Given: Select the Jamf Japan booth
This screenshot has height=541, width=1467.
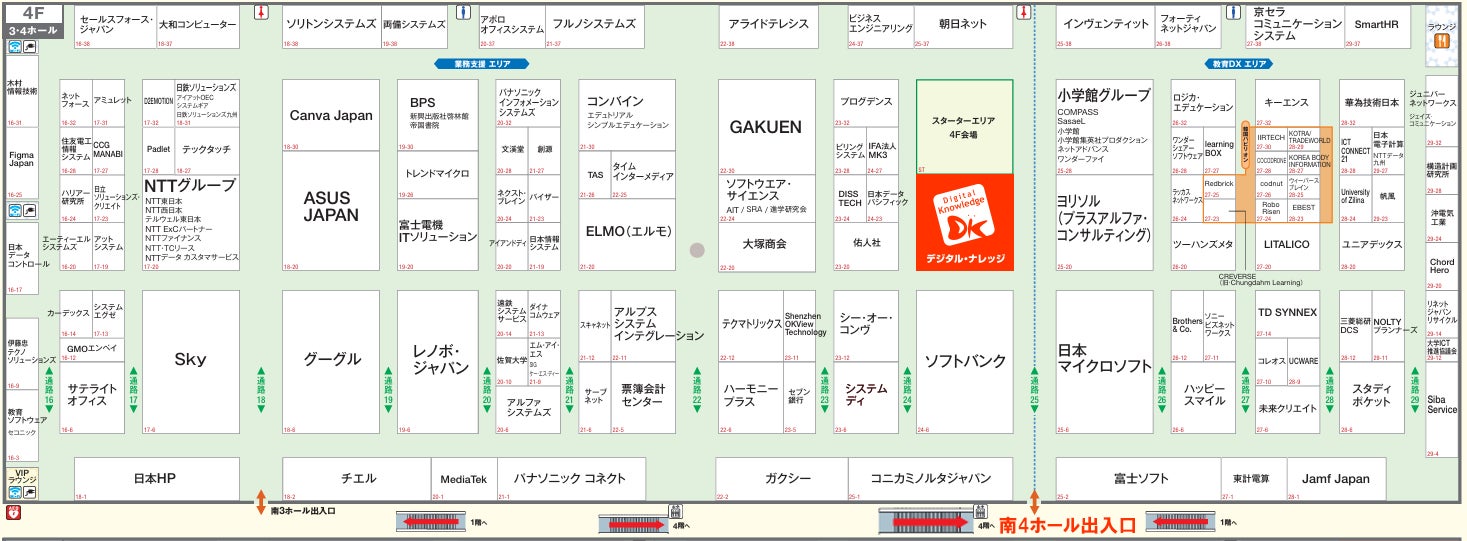Looking at the screenshot, I should pyautogui.click(x=1336, y=479).
